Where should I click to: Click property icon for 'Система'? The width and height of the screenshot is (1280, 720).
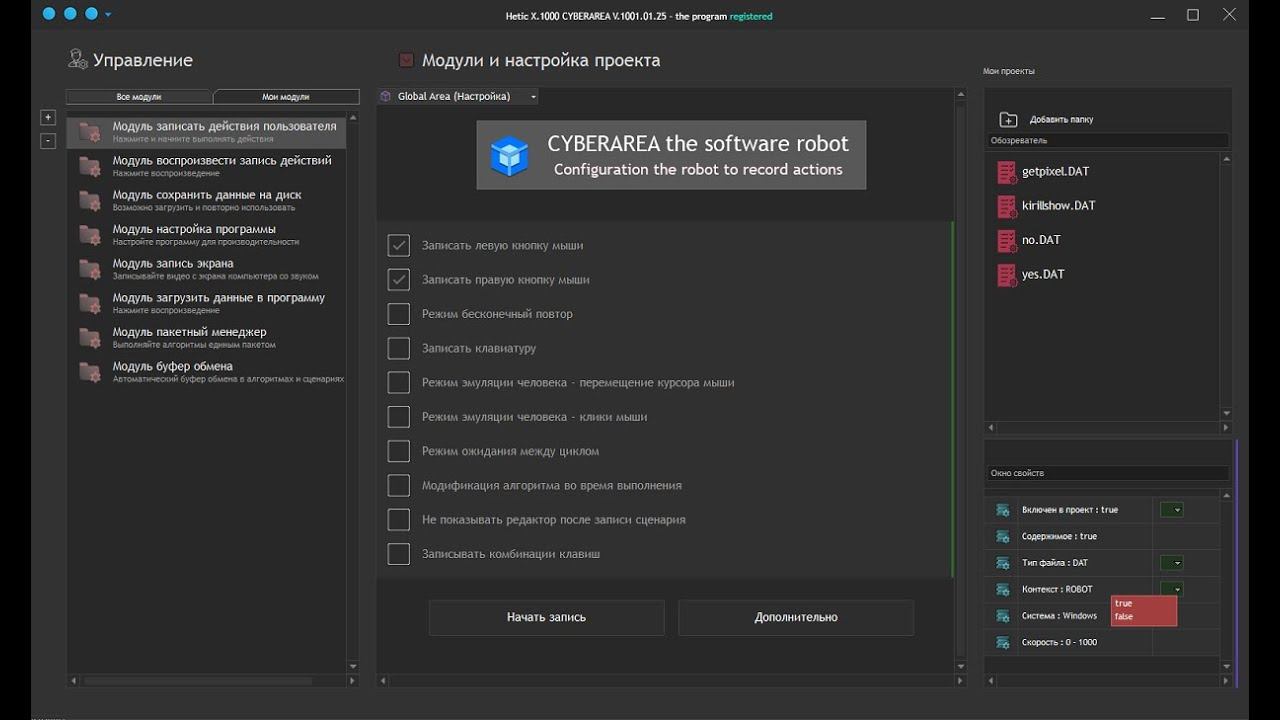point(1002,616)
